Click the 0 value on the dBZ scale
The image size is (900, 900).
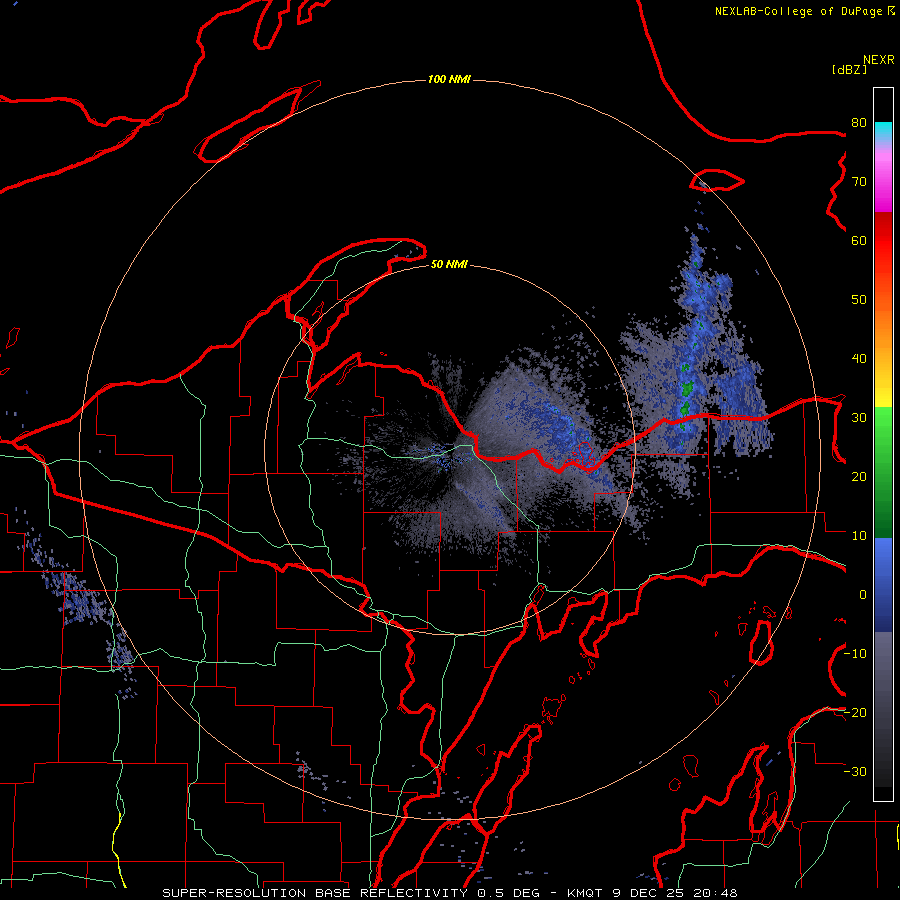(x=863, y=595)
